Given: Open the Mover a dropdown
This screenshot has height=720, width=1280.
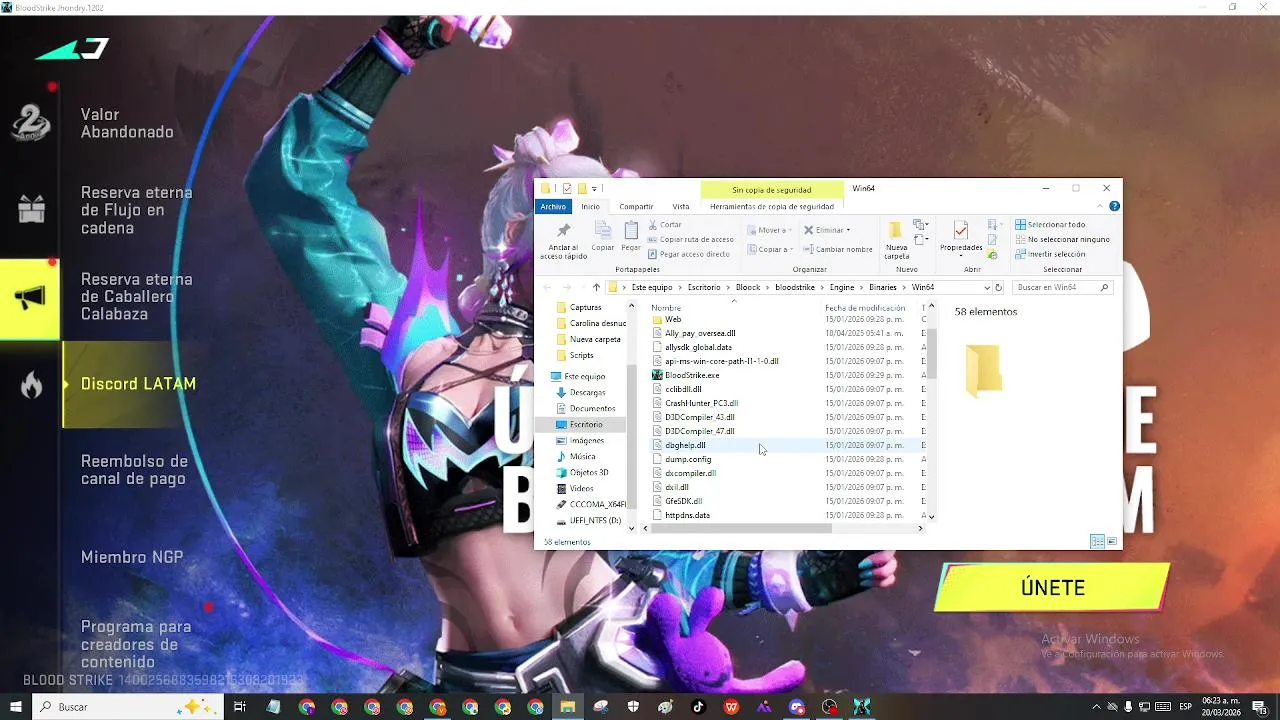Looking at the screenshot, I should 769,230.
